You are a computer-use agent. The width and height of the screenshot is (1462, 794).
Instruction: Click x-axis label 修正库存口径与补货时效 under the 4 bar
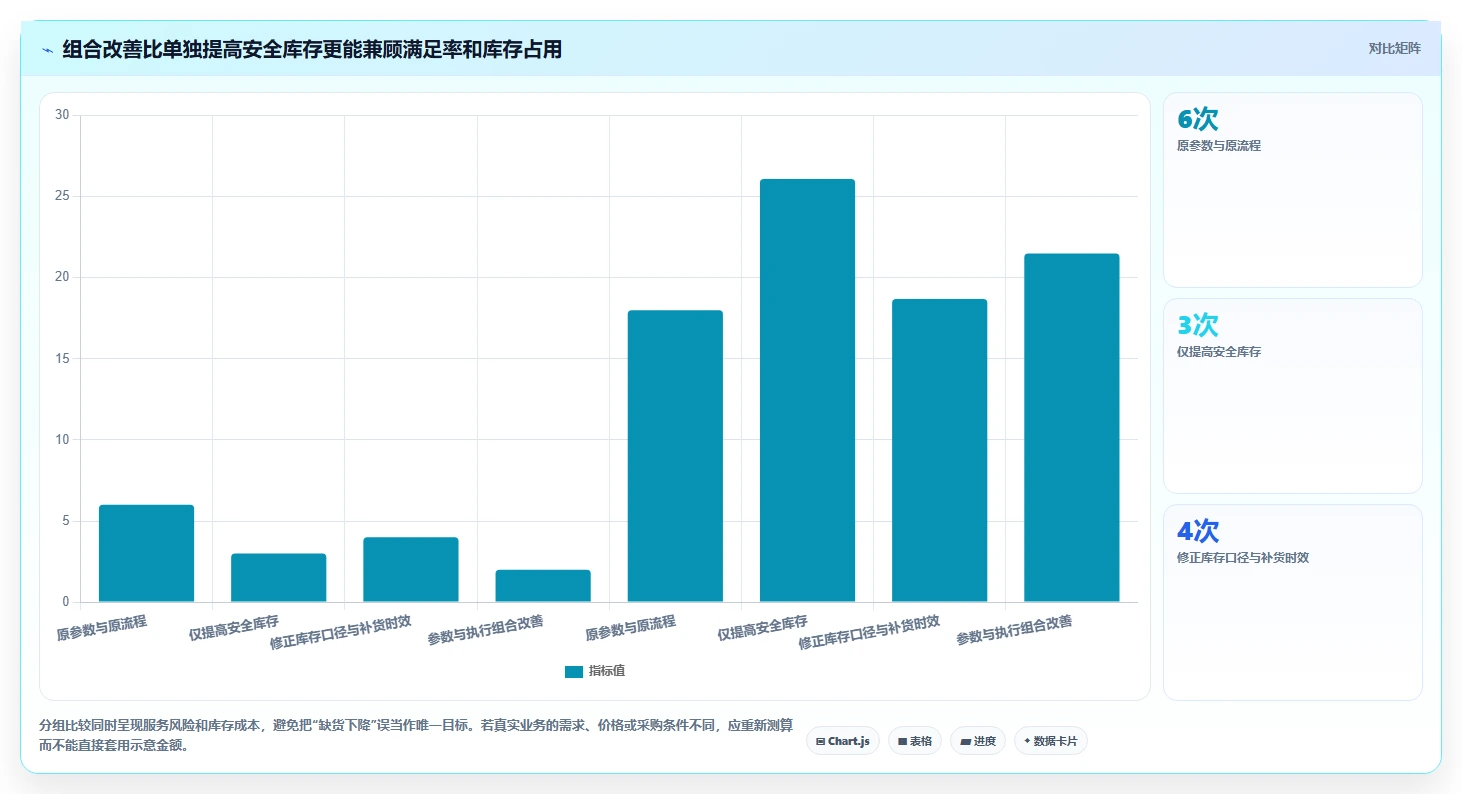click(x=341, y=633)
